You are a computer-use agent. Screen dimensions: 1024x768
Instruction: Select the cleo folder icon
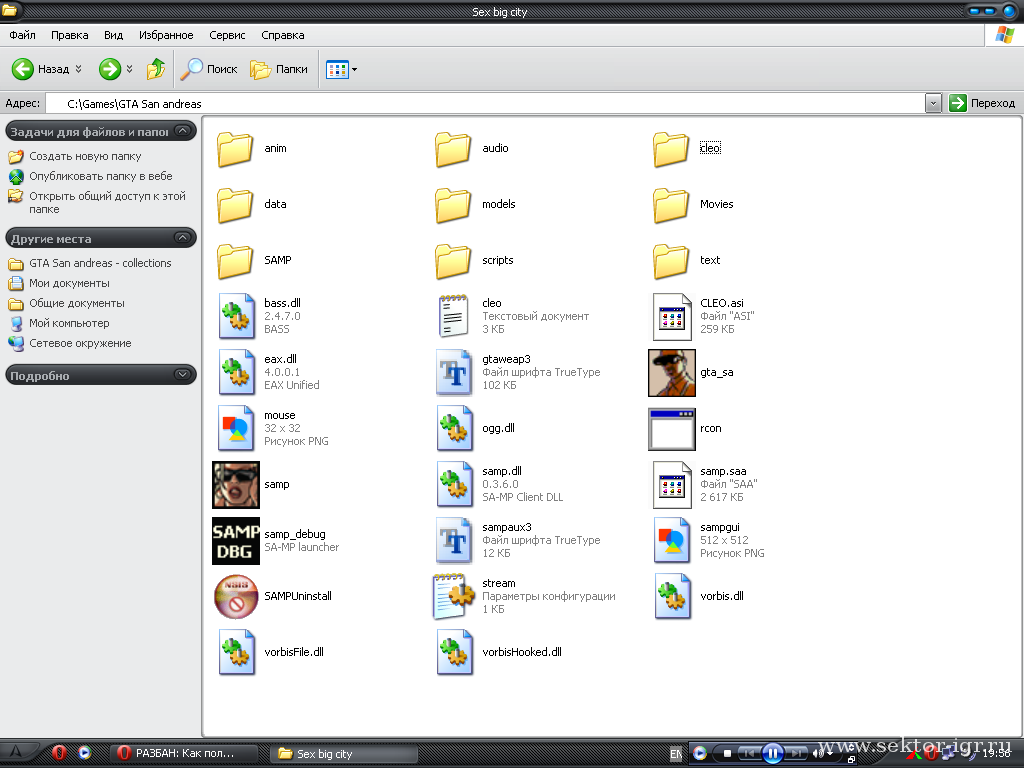tap(671, 149)
